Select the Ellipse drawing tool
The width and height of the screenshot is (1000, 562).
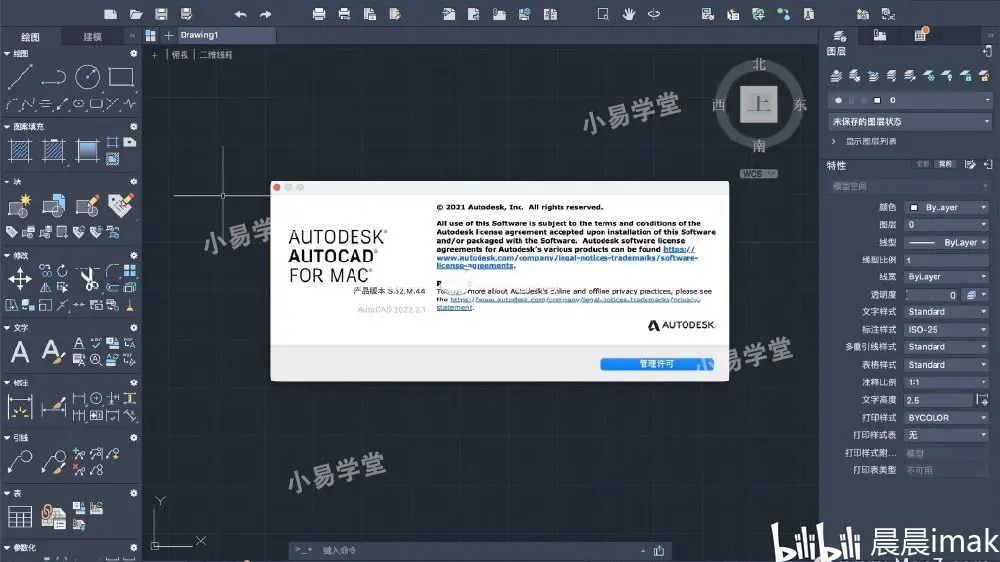(78, 103)
